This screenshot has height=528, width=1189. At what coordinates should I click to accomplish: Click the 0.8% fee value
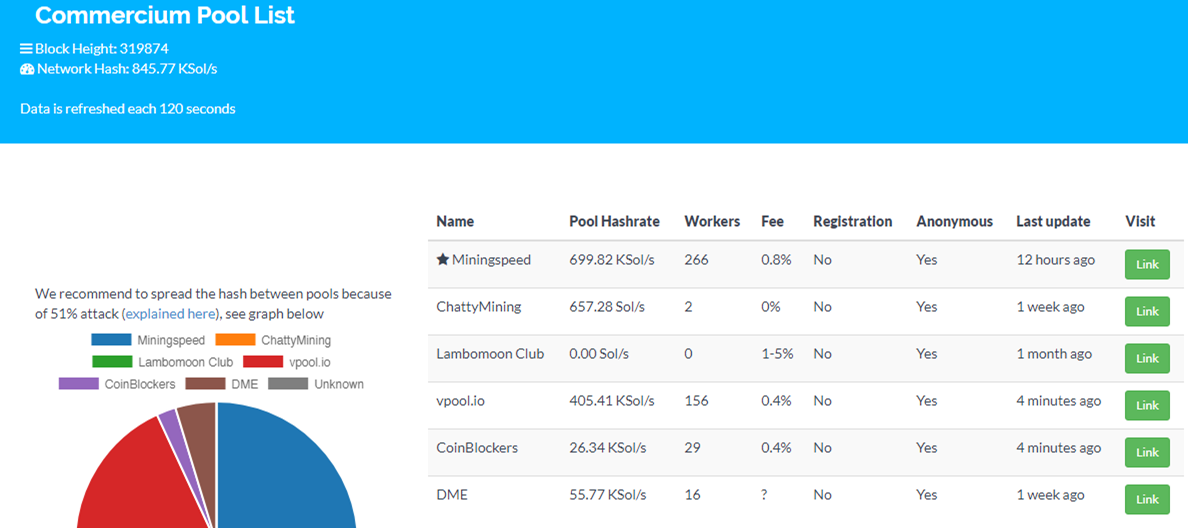(776, 259)
